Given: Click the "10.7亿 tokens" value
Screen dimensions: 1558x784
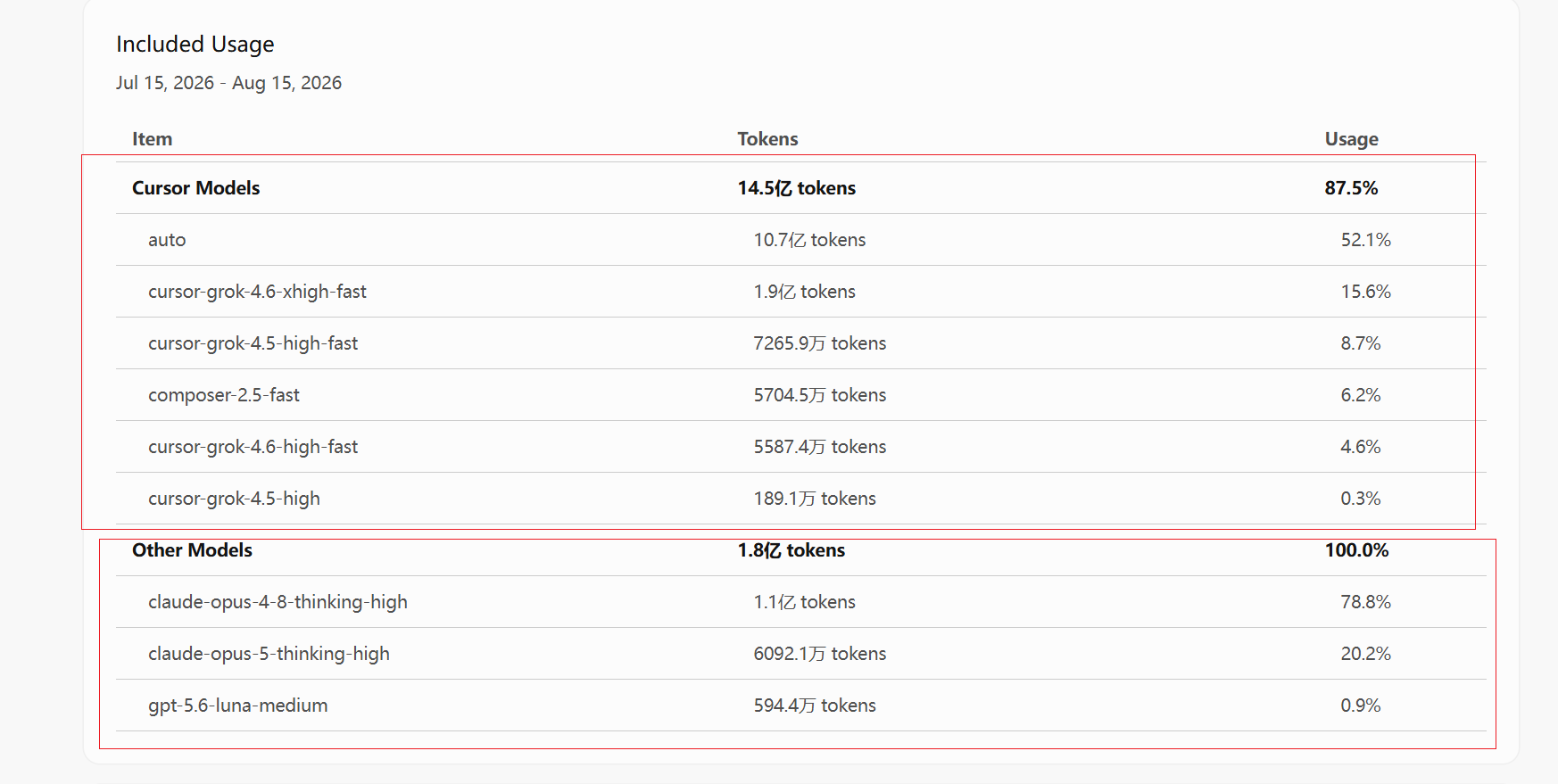Looking at the screenshot, I should coord(809,240).
